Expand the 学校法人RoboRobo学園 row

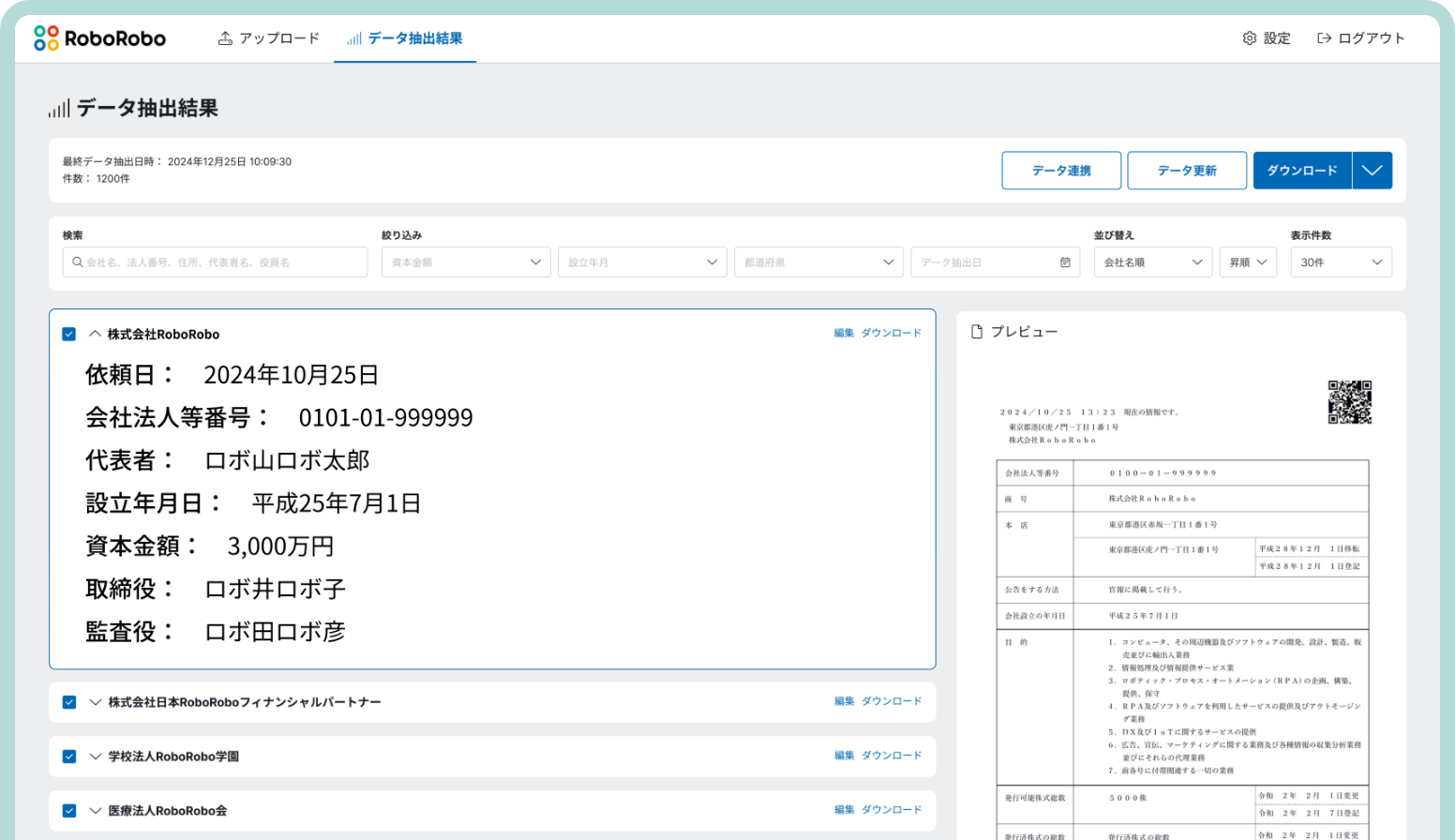tap(95, 757)
